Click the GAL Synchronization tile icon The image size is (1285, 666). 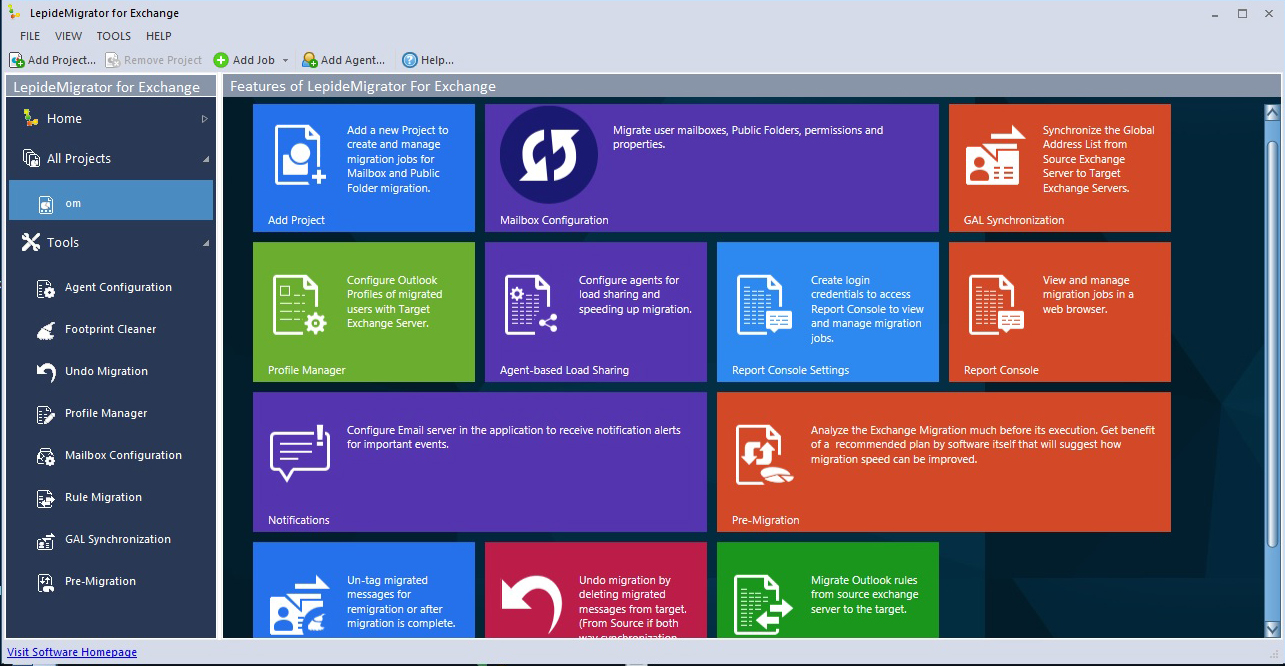996,155
